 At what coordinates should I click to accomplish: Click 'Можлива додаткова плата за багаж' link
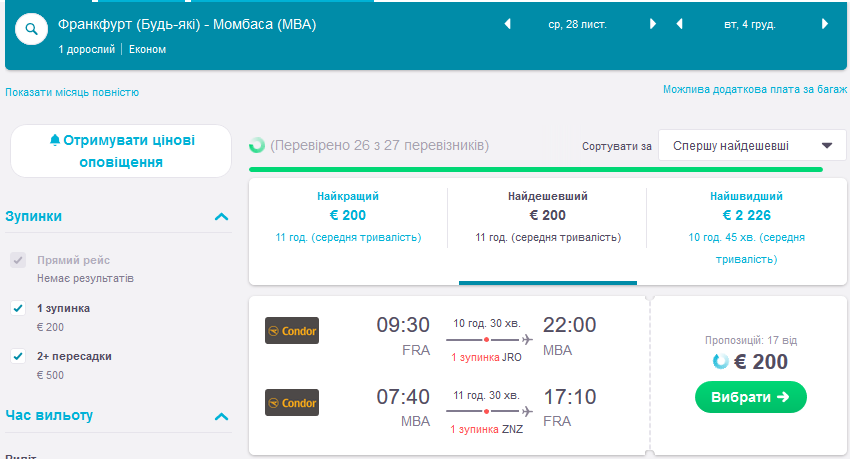coord(754,90)
